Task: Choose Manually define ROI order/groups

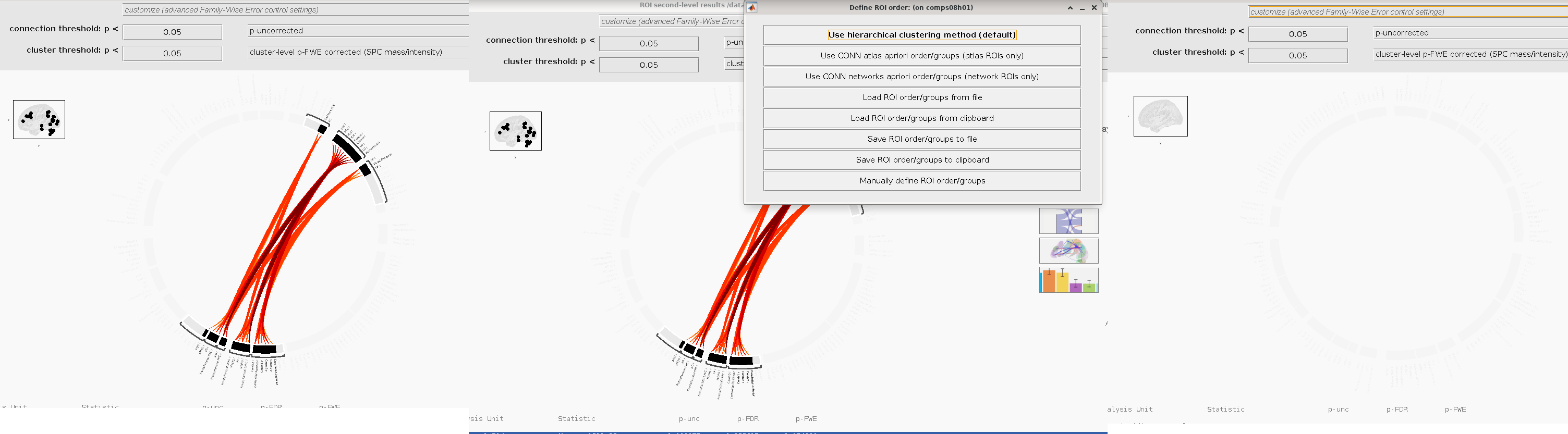Action: pos(921,181)
